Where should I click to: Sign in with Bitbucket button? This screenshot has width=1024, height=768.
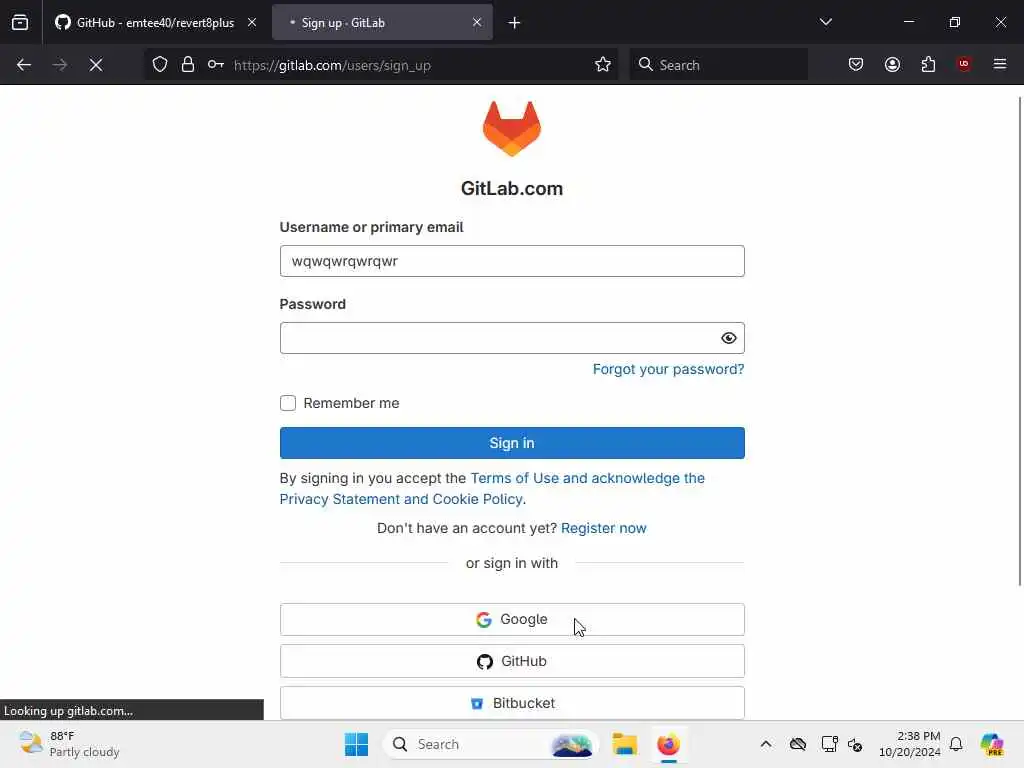(x=512, y=703)
